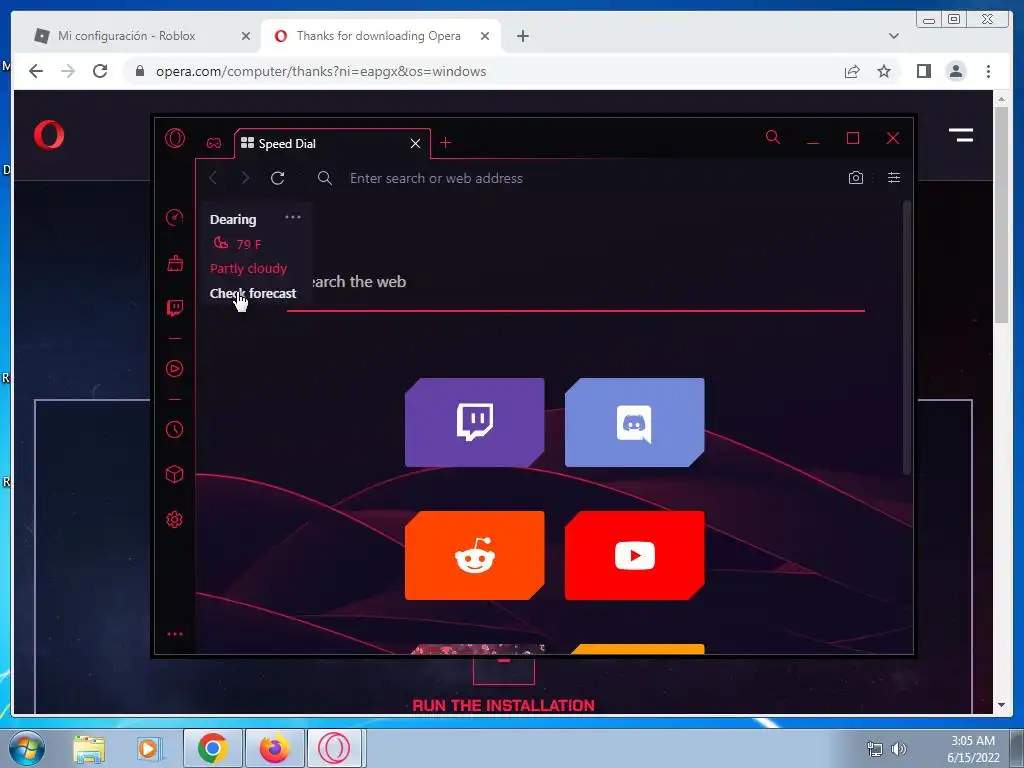Click RUN THE INSTALLATION heading
This screenshot has height=768, width=1024.
click(504, 705)
